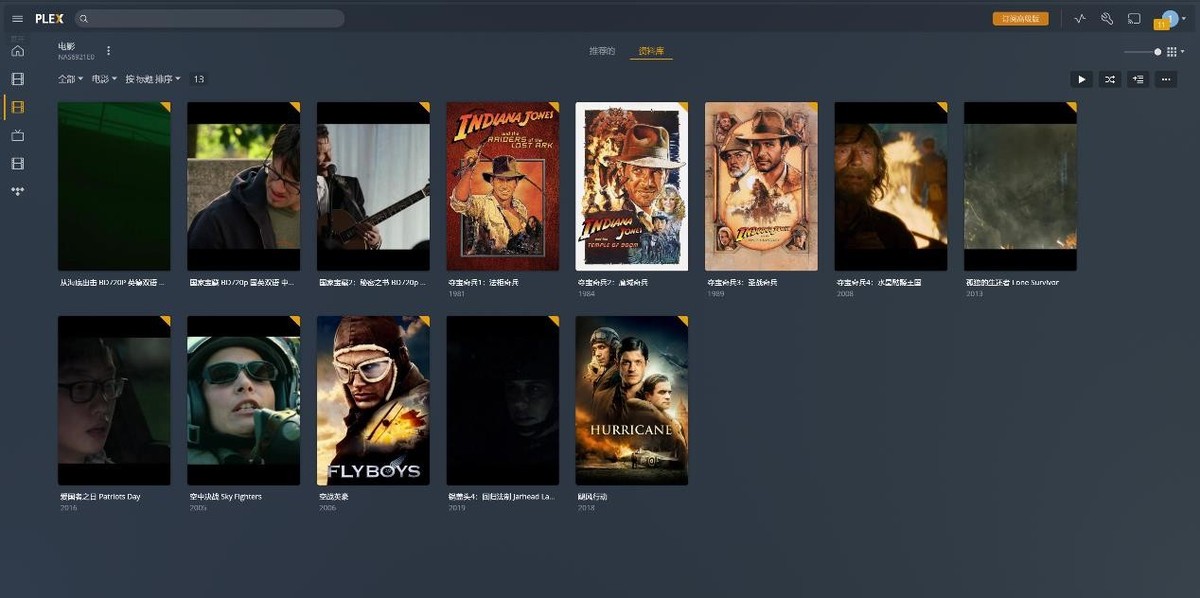Open the poster of man in black hoodie
The image size is (1200, 598).
point(243,186)
